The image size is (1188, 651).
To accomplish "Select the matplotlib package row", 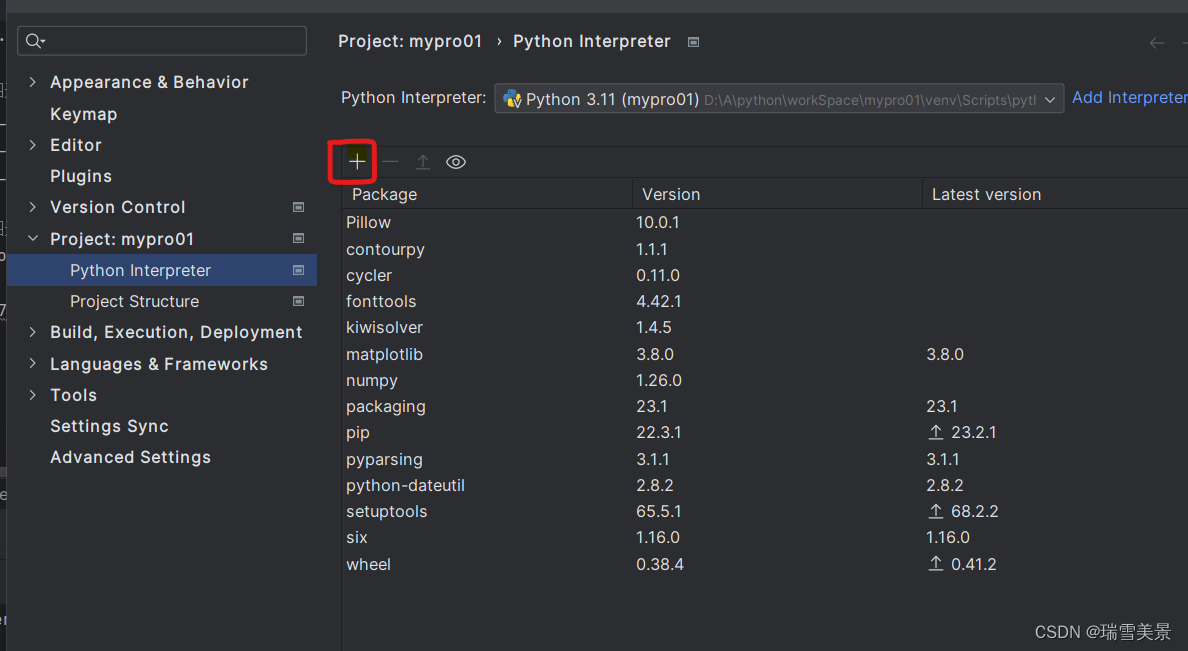I will pyautogui.click(x=764, y=354).
